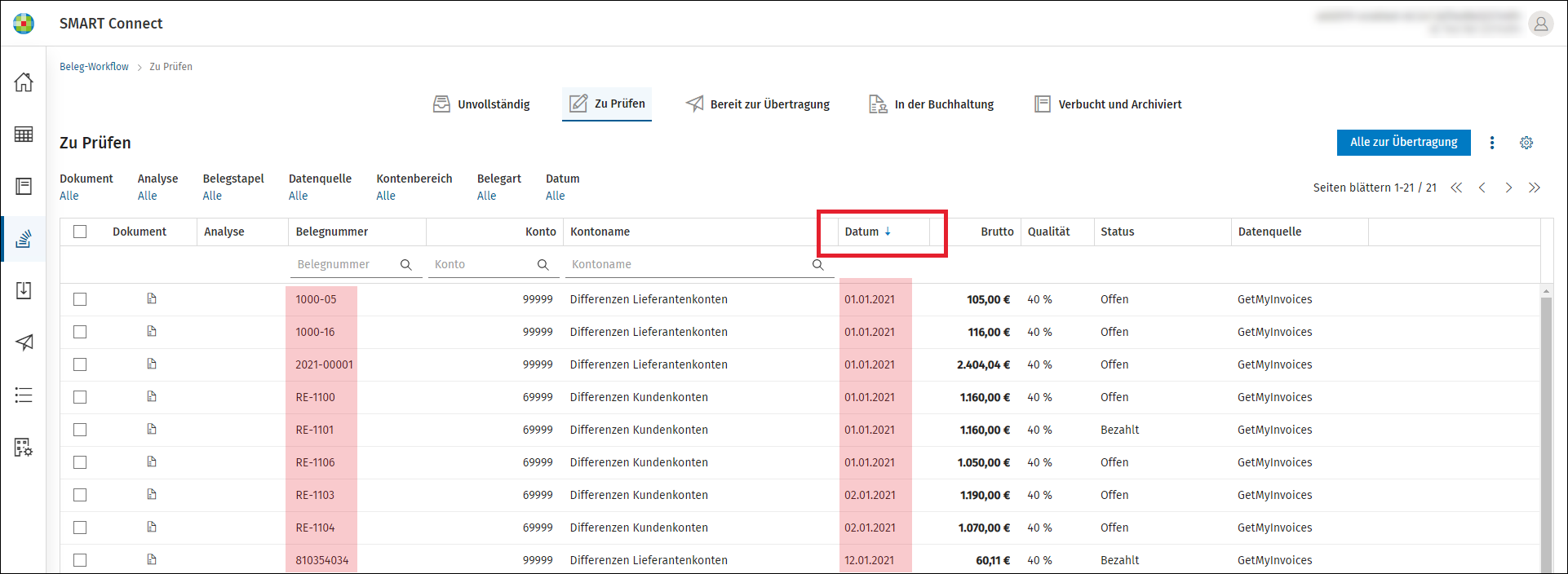
Task: Check the row RE-1106 checkbox
Action: (x=80, y=462)
